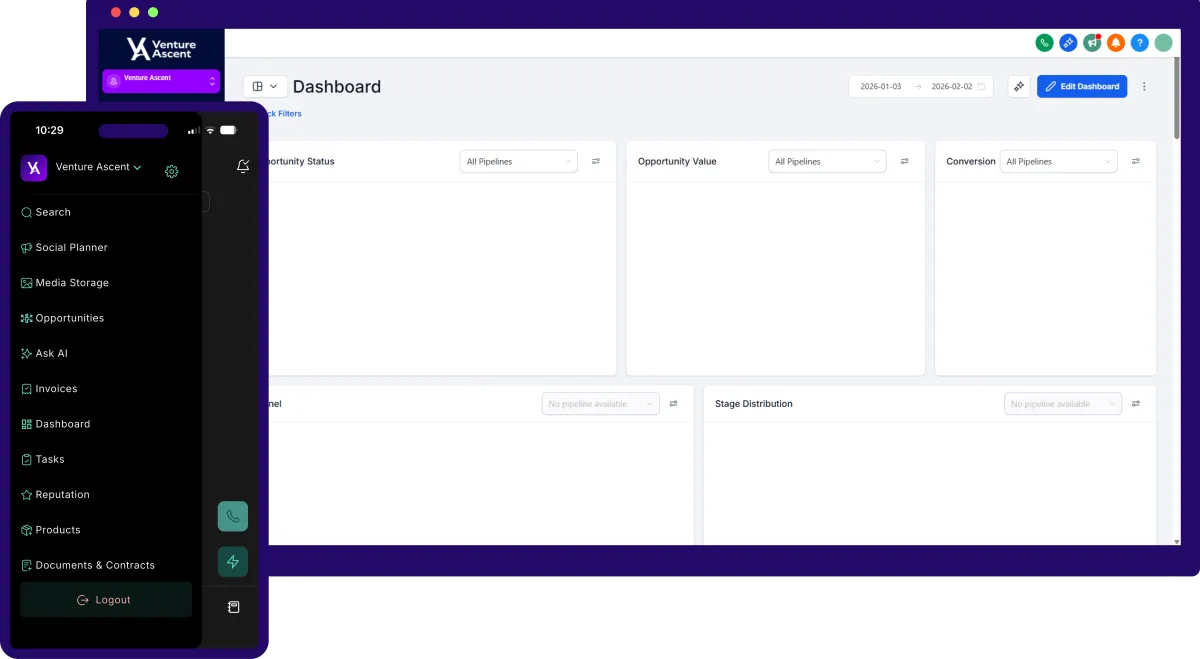This screenshot has height=659, width=1200.
Task: Click the settings icon on Stage Distribution widget
Action: click(1136, 404)
